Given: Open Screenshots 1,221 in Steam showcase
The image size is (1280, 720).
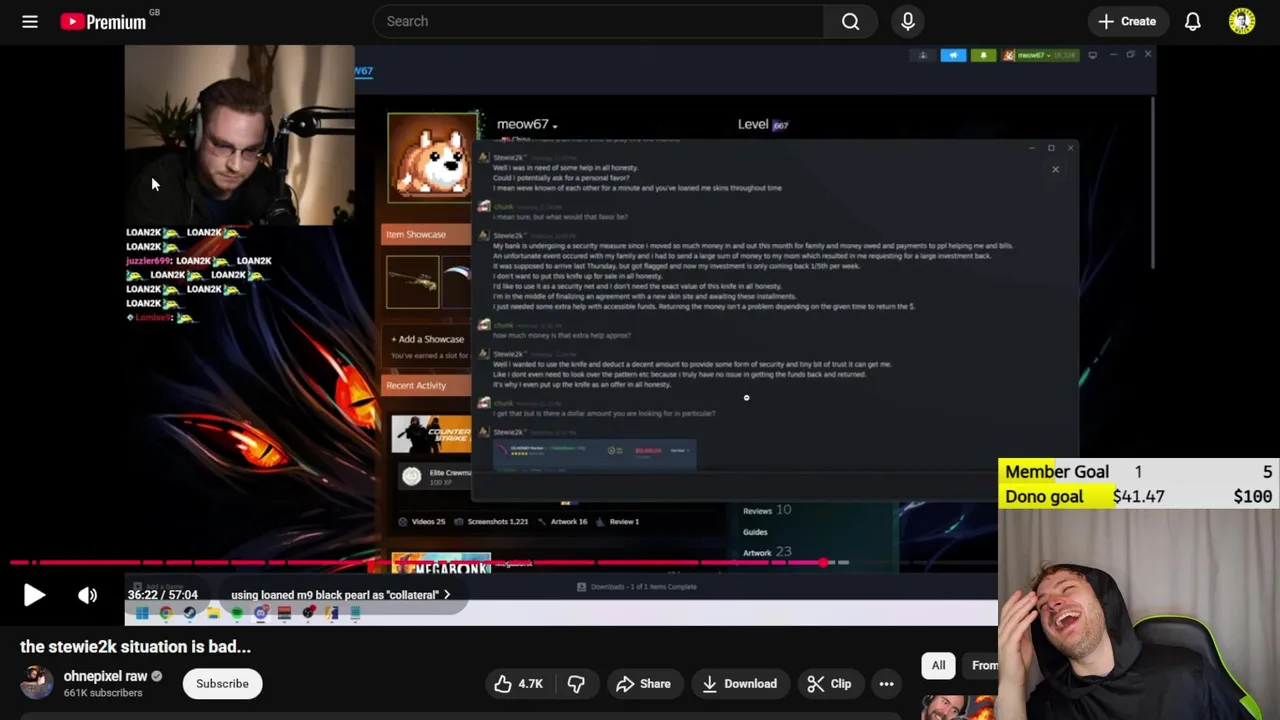Looking at the screenshot, I should 491,521.
